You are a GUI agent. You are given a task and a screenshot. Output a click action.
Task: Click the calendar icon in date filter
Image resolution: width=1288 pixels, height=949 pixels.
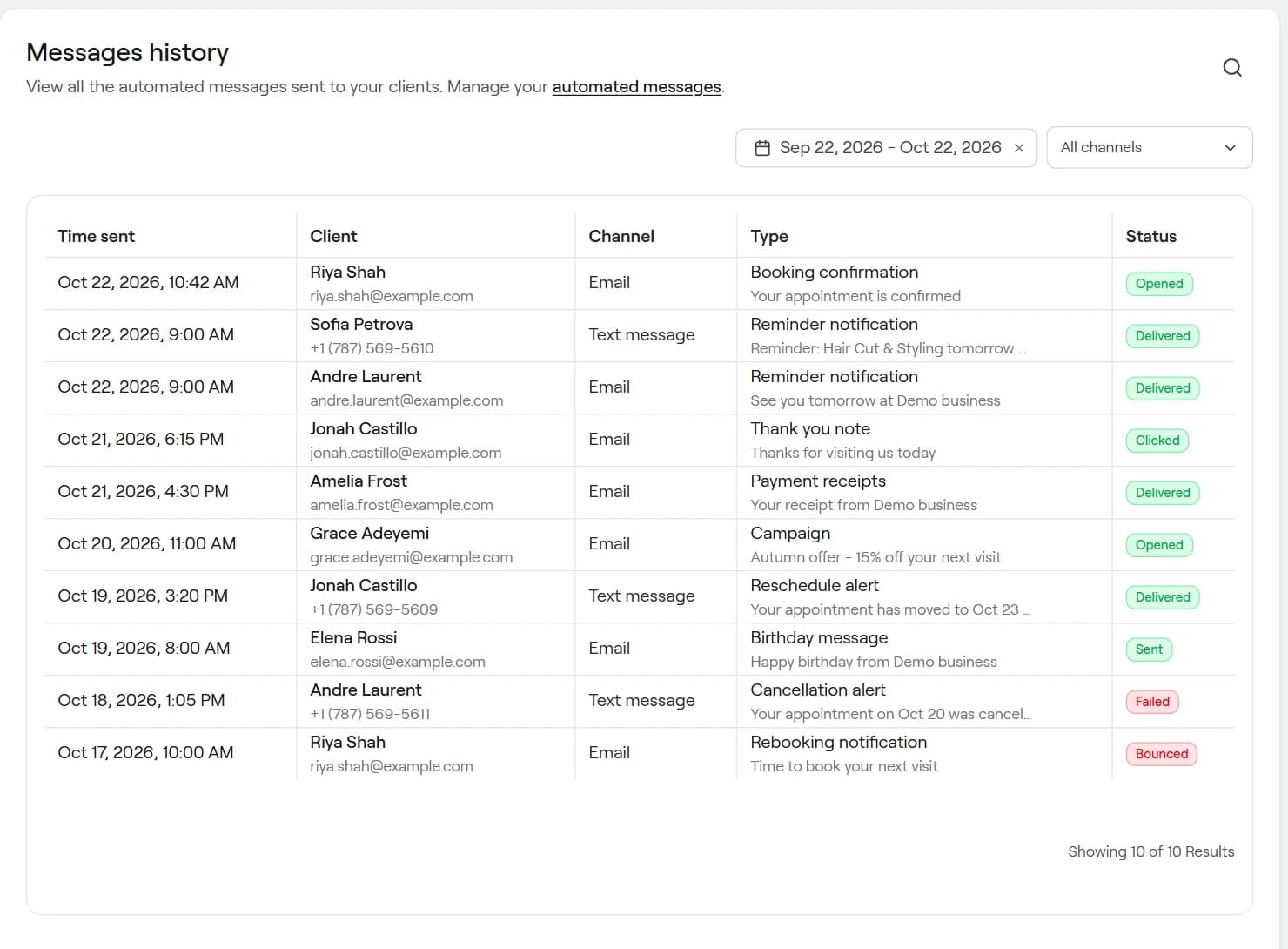point(762,148)
